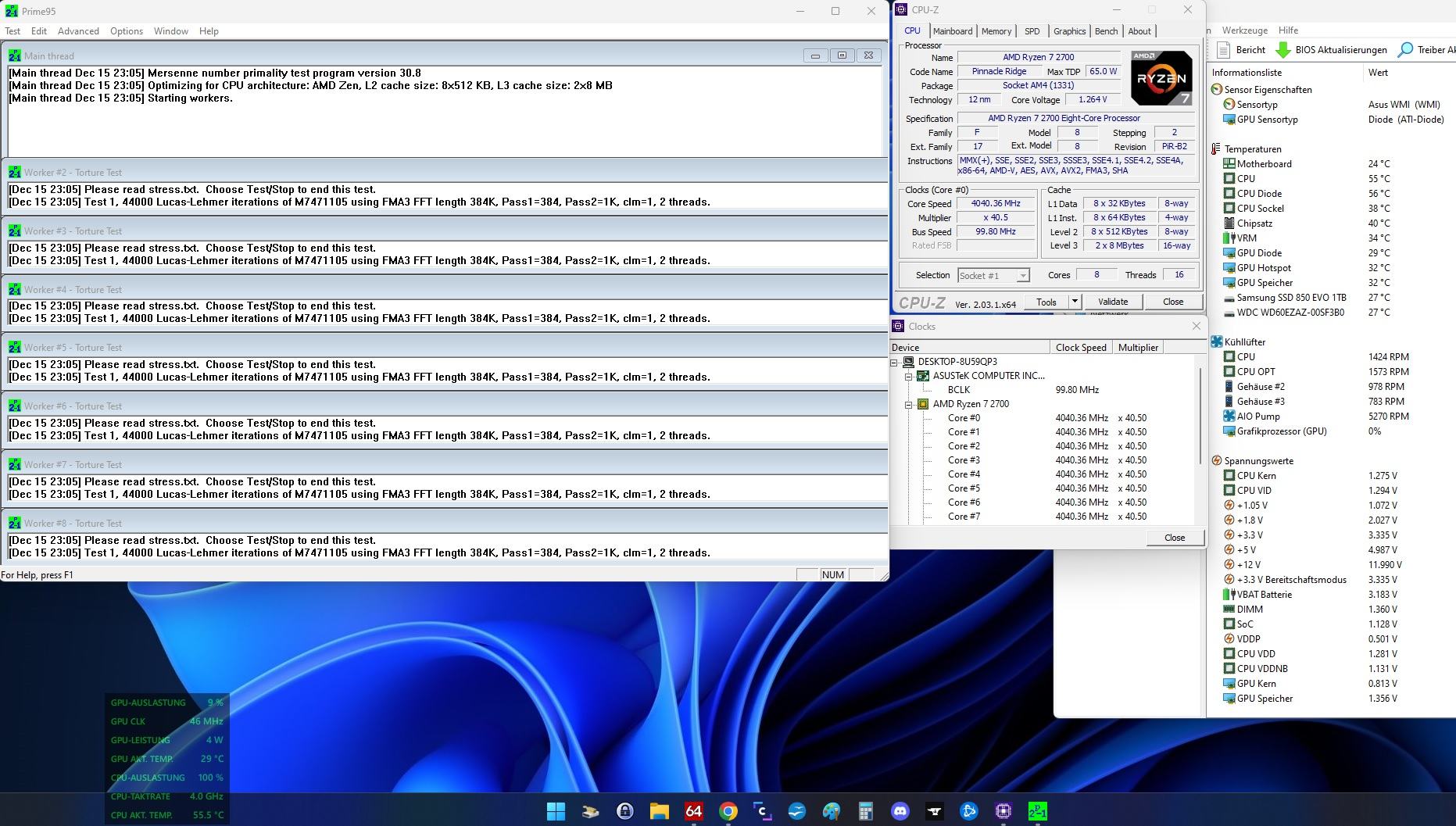Switch to the About tab in CPU-Z
The width and height of the screenshot is (1456, 826).
coord(1139,31)
